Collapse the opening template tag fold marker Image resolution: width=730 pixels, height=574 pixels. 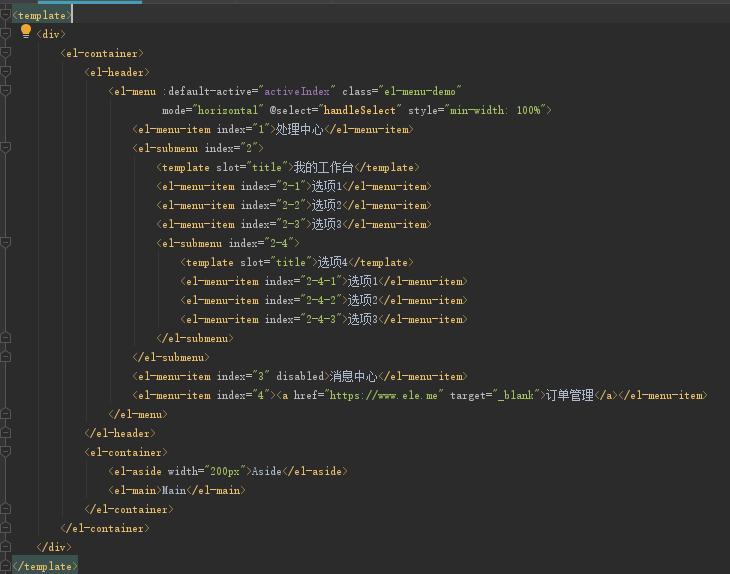[6, 15]
